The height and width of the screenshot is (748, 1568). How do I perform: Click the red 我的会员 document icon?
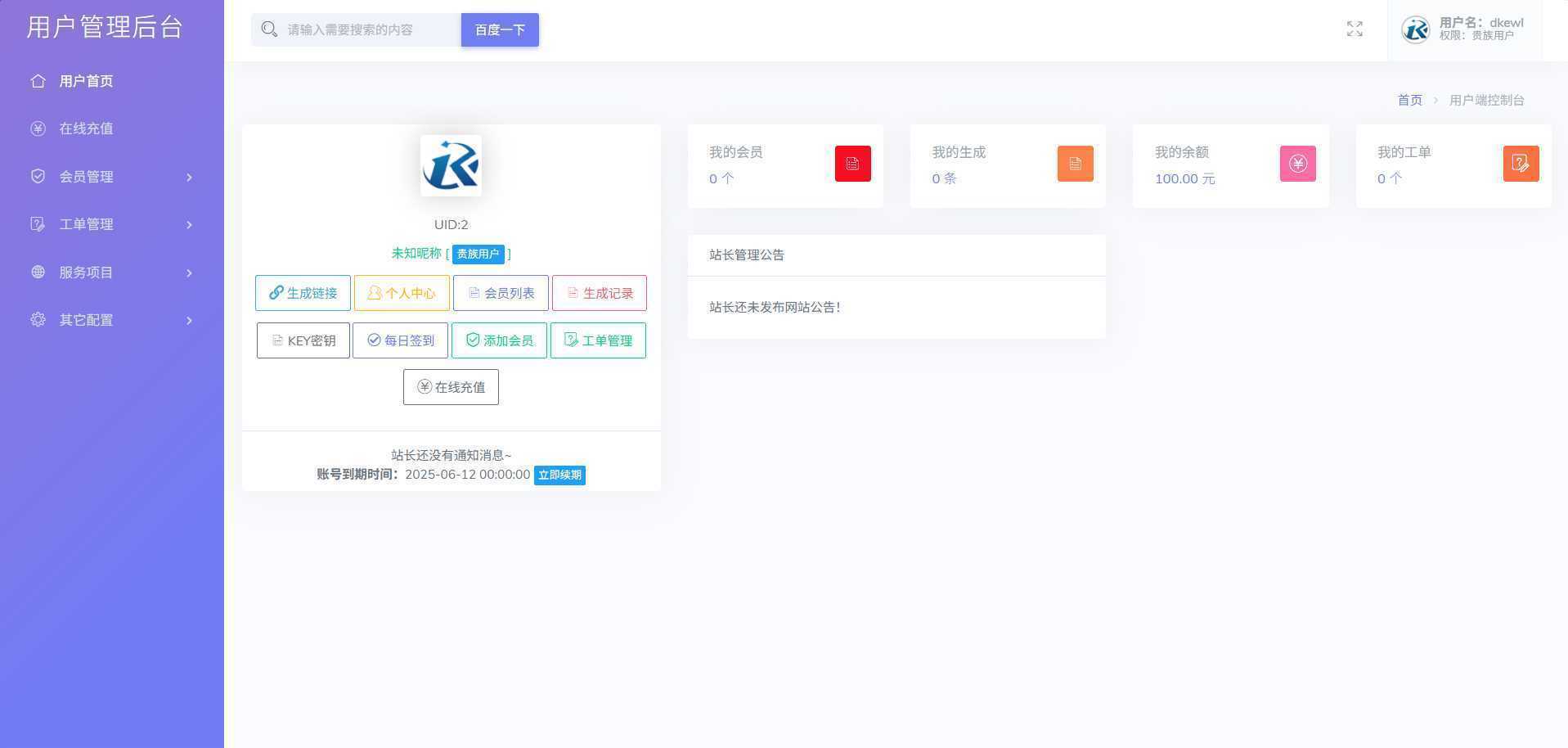tap(852, 164)
